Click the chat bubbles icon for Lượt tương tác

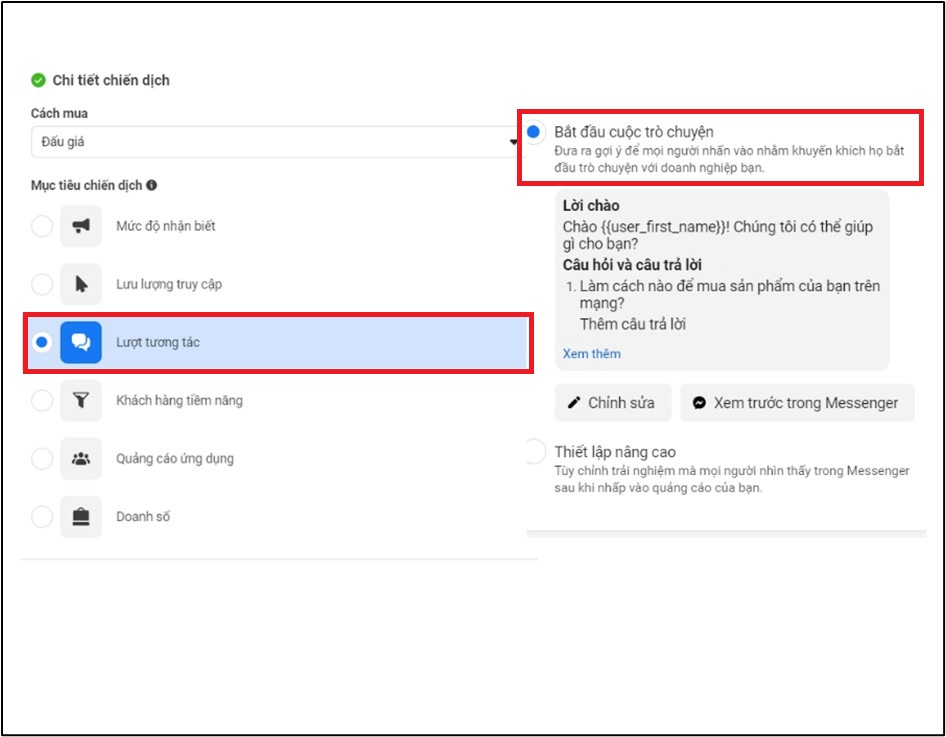click(x=81, y=342)
